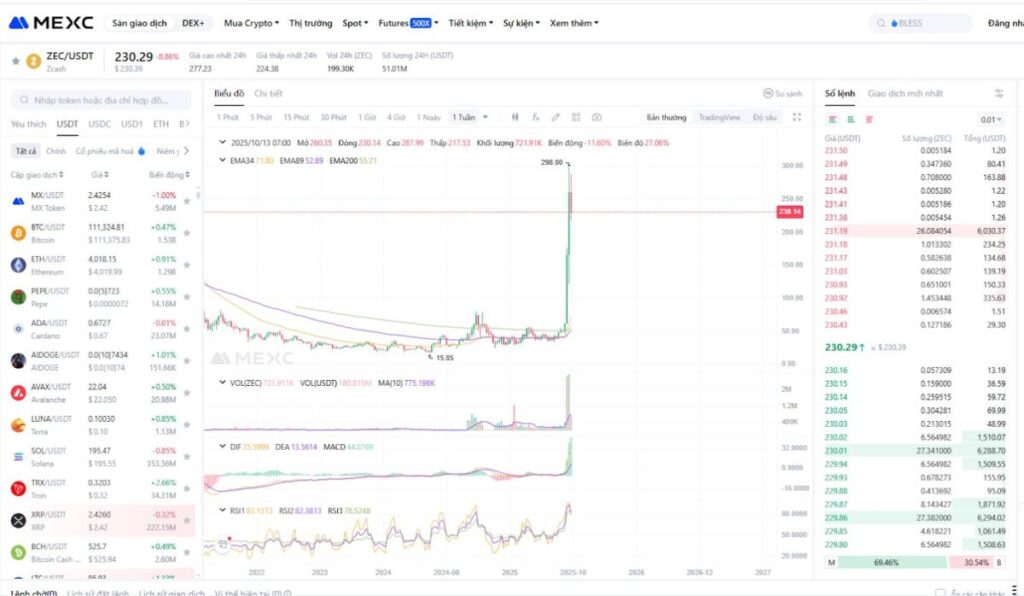Open the 0.01 price precision dropdown

click(991, 119)
